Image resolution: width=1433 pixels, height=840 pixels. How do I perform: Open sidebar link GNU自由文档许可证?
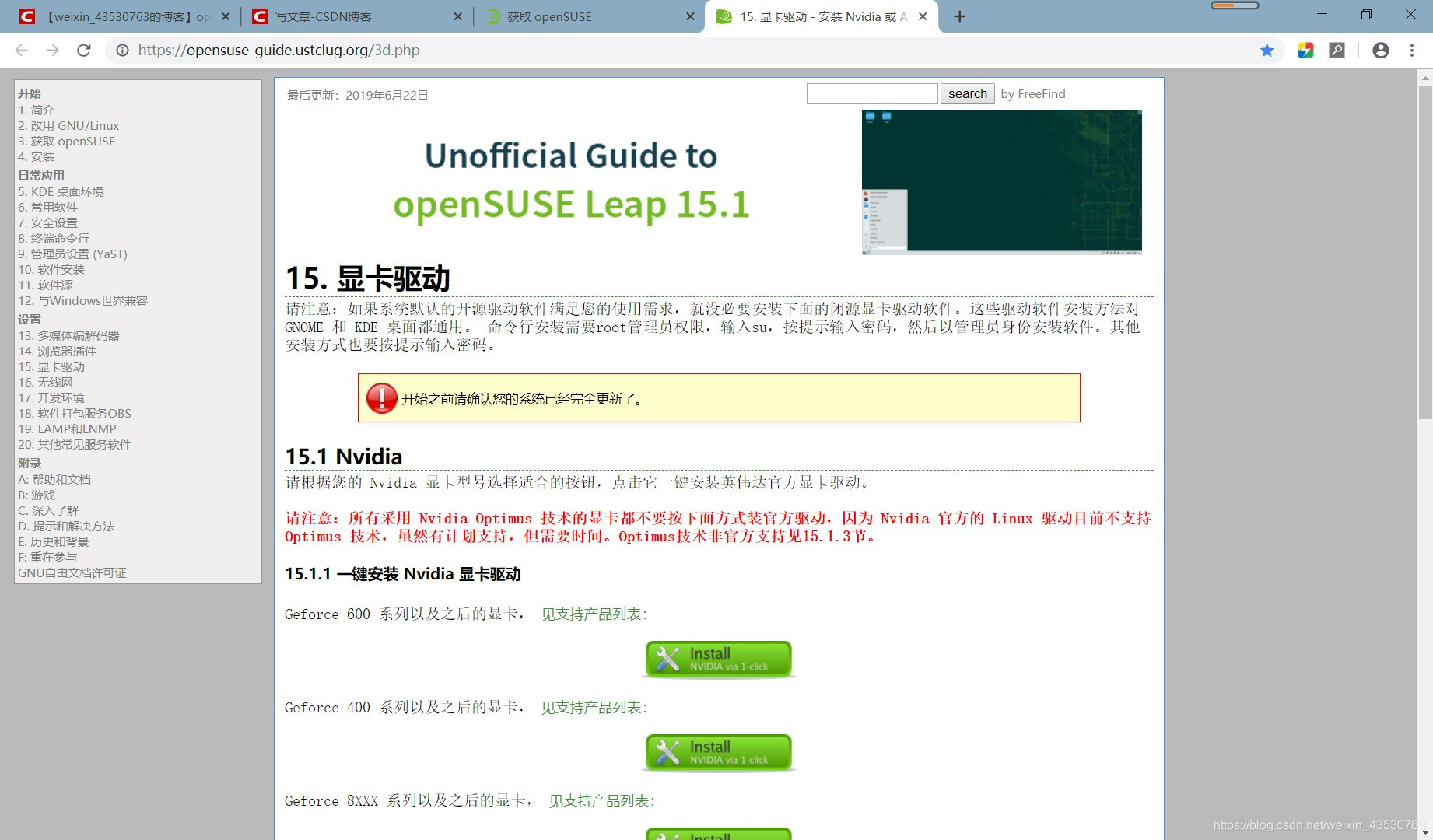[72, 573]
